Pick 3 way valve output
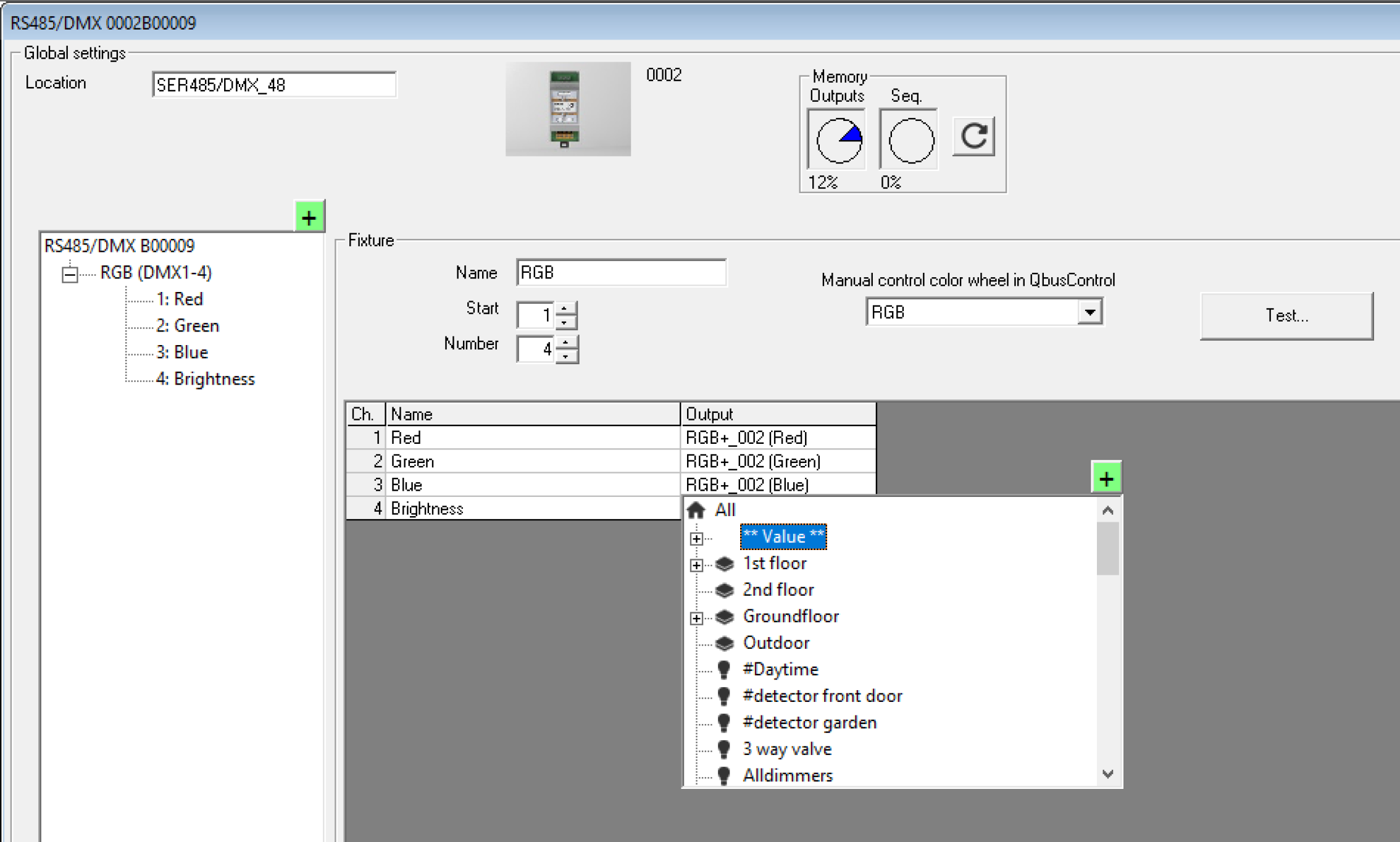 click(x=787, y=749)
